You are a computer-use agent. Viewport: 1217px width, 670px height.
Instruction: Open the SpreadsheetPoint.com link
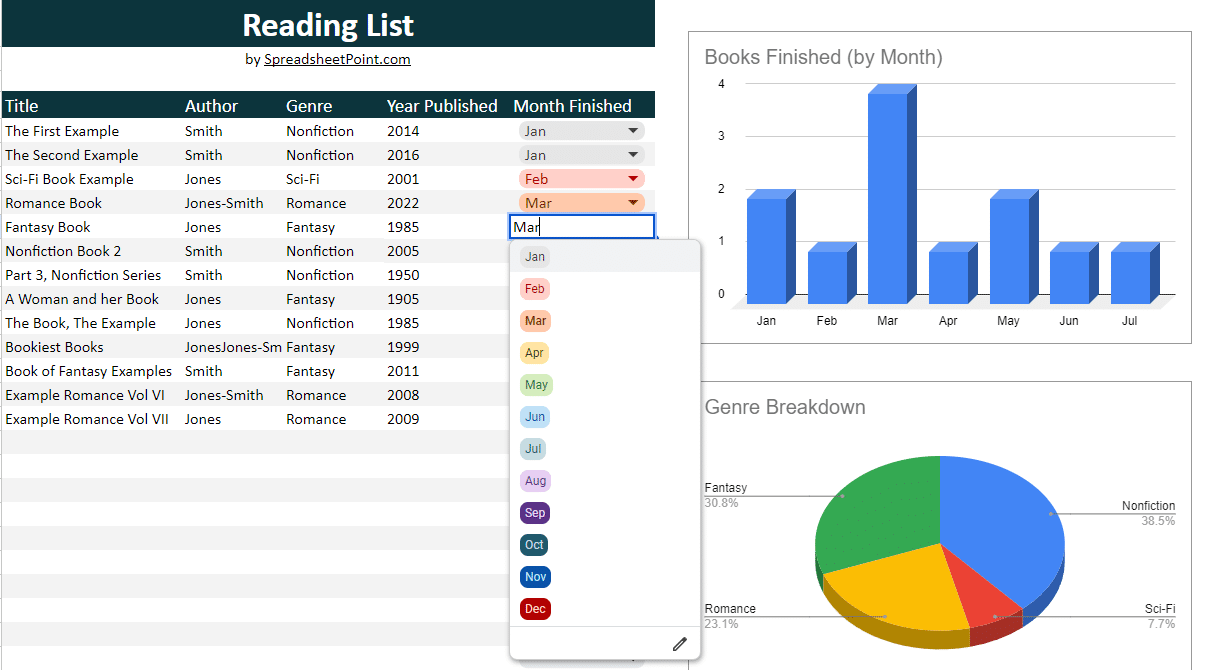tap(336, 60)
